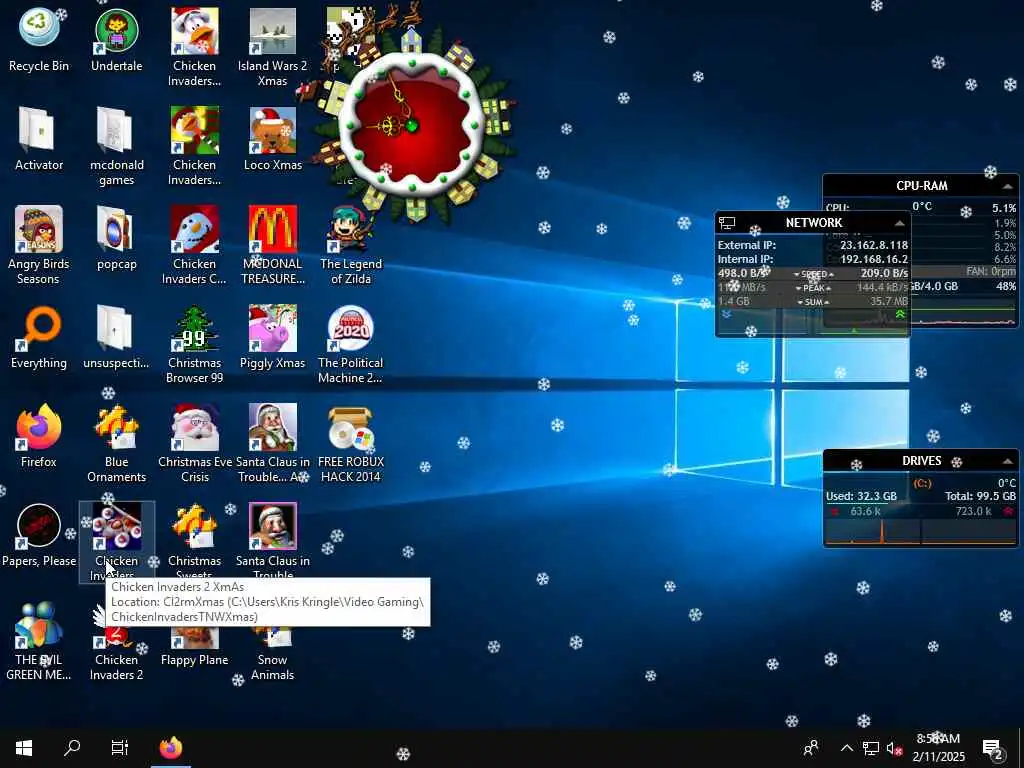Switch to Firefox on the taskbar

(x=171, y=748)
